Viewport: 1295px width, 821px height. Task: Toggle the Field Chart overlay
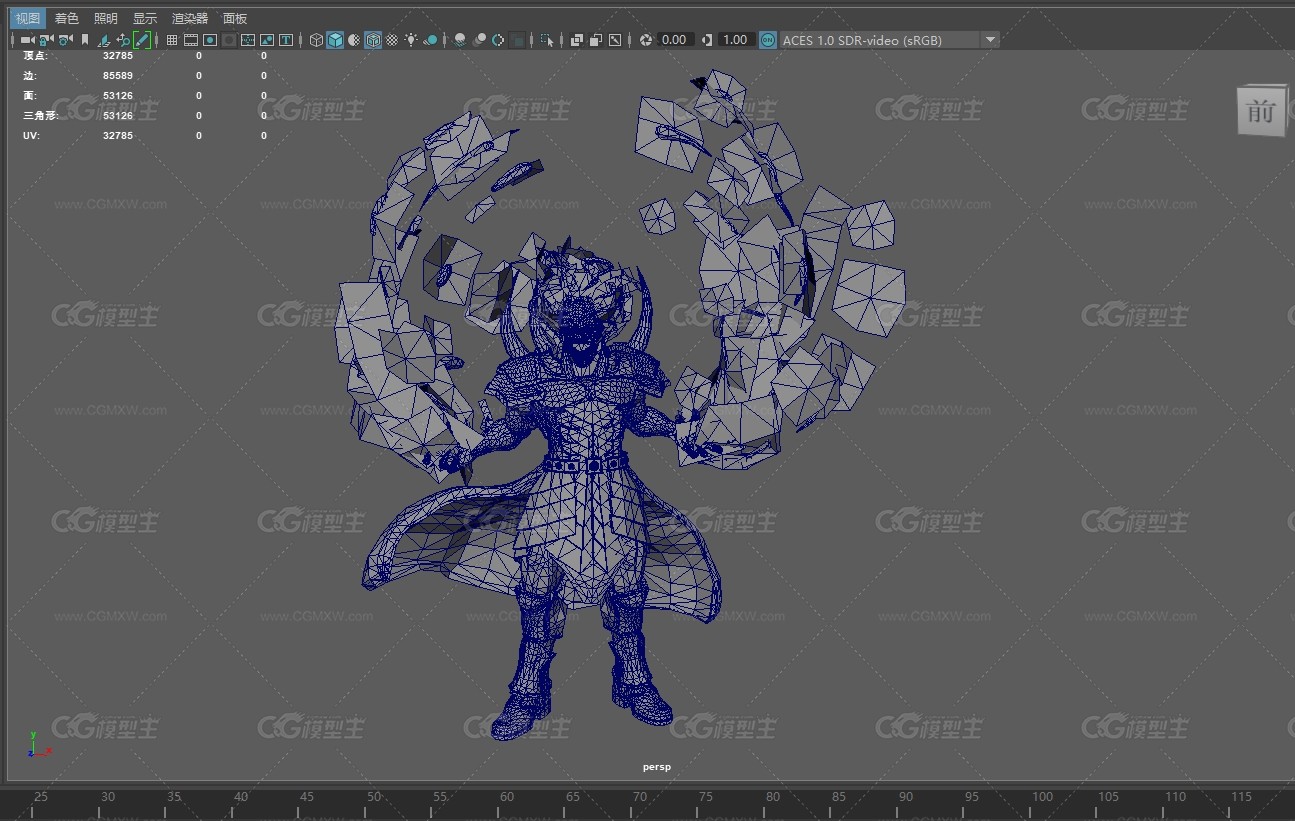(x=248, y=40)
